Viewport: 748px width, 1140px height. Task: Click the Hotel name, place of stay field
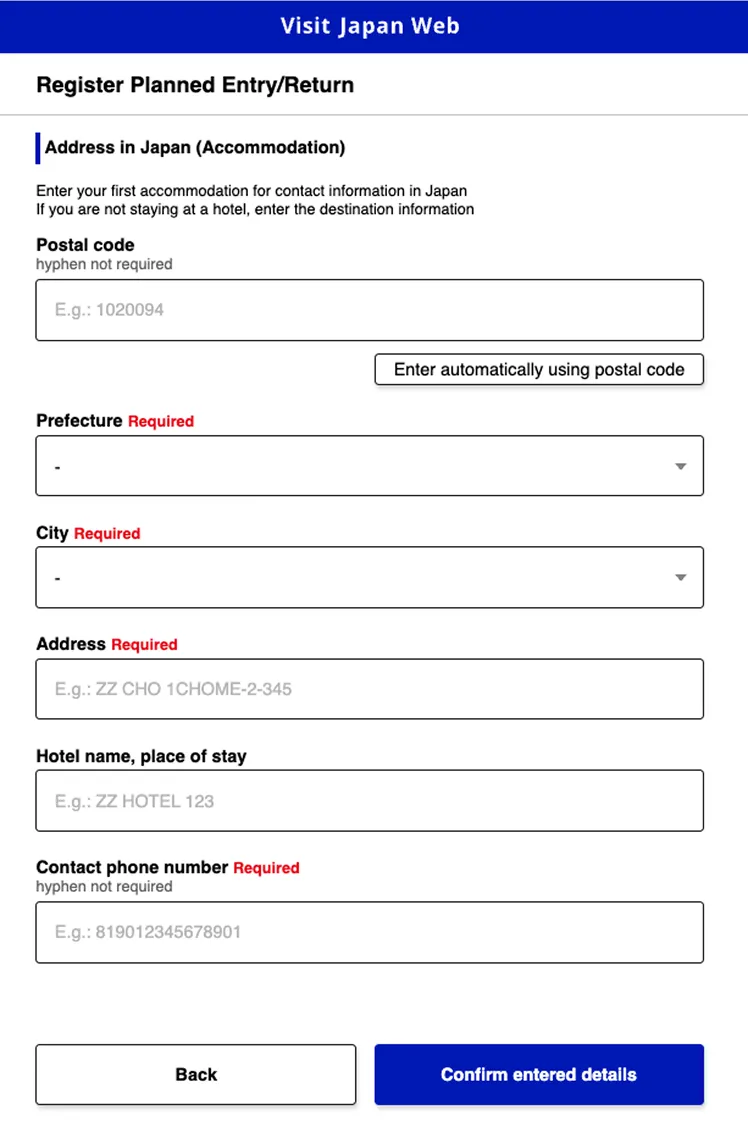click(x=370, y=800)
